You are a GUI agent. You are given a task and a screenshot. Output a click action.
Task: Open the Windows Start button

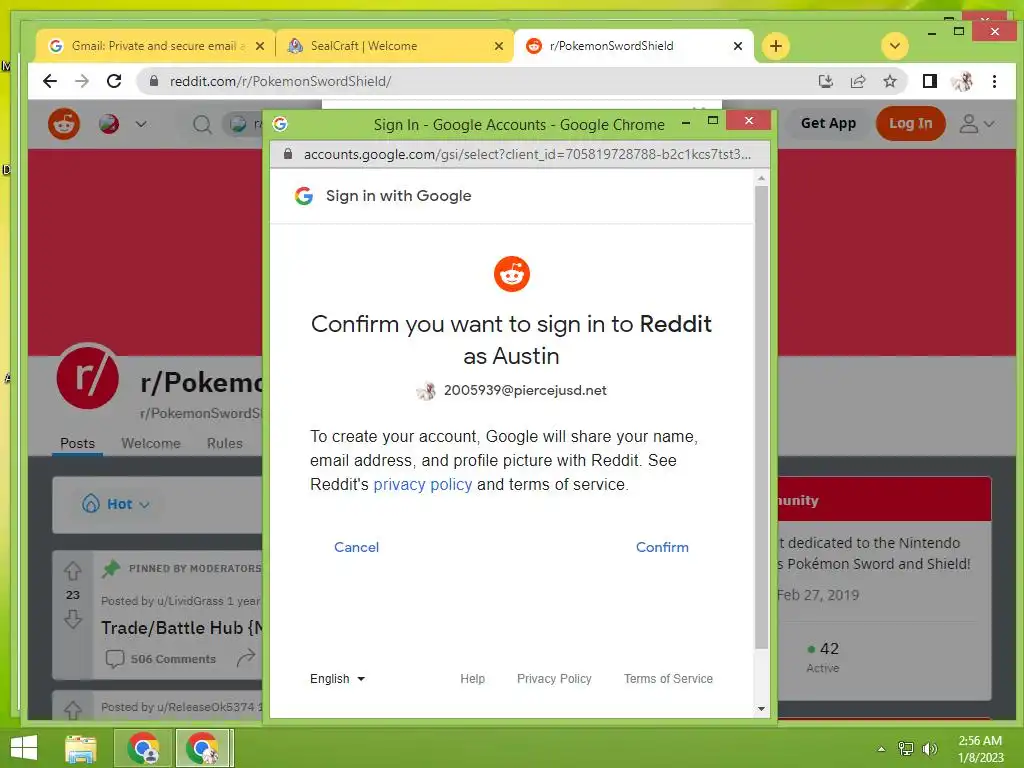point(24,748)
